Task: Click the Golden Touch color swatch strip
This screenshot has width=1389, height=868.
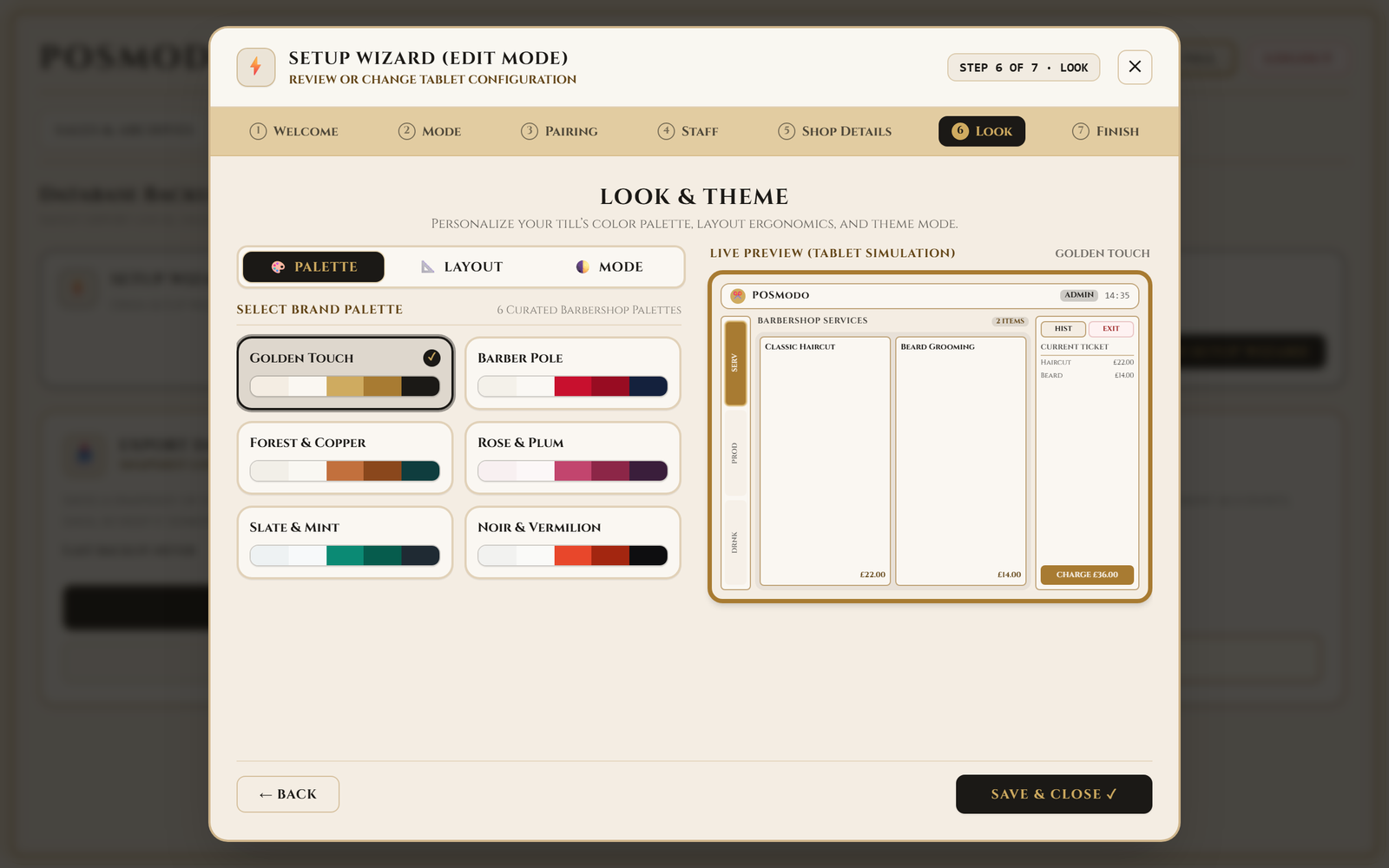Action: pyautogui.click(x=345, y=386)
